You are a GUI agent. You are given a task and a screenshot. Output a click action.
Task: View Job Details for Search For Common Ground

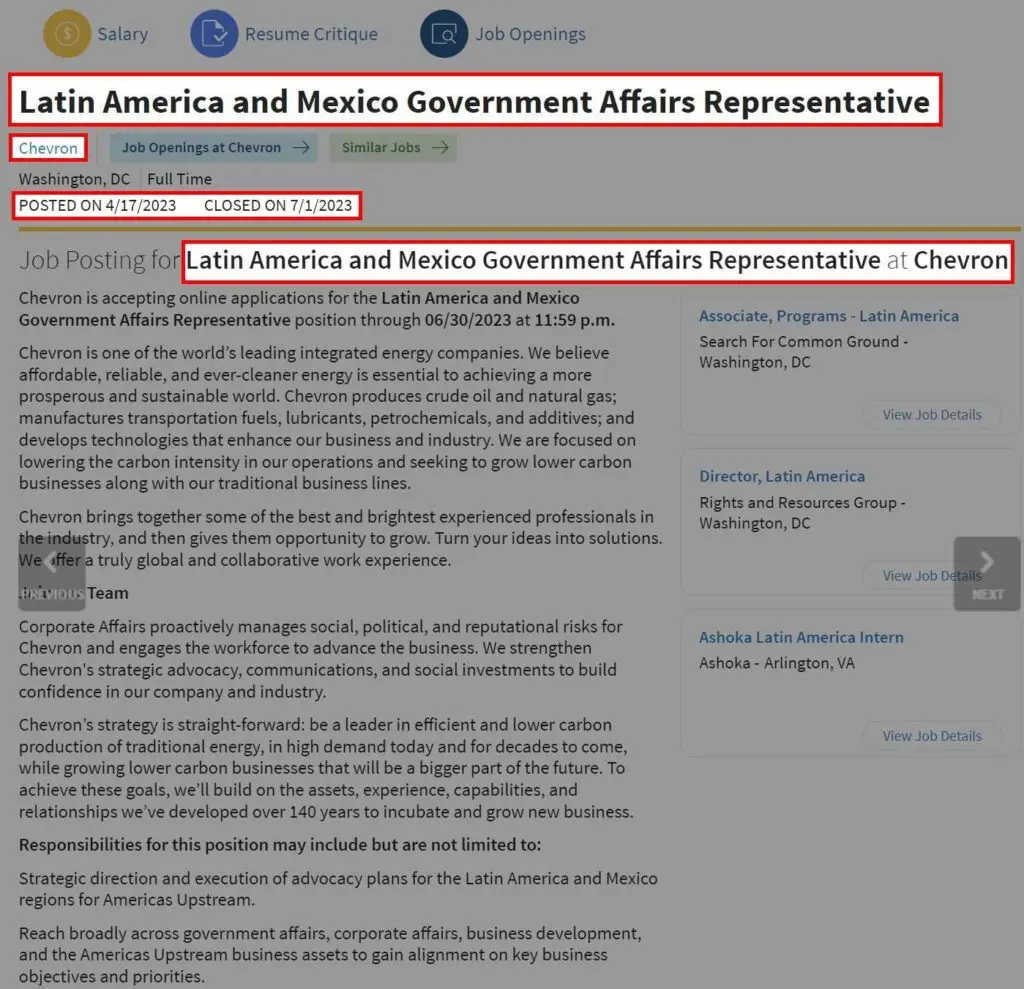(x=931, y=415)
